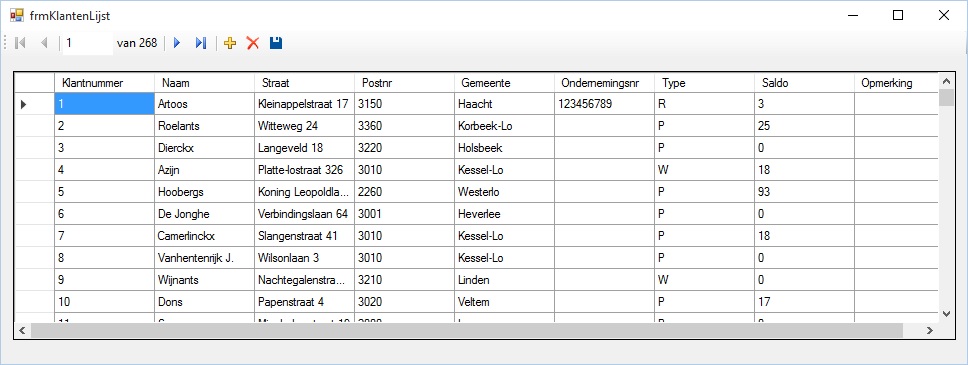Click the vertical scrollbar thumb

pyautogui.click(x=946, y=98)
